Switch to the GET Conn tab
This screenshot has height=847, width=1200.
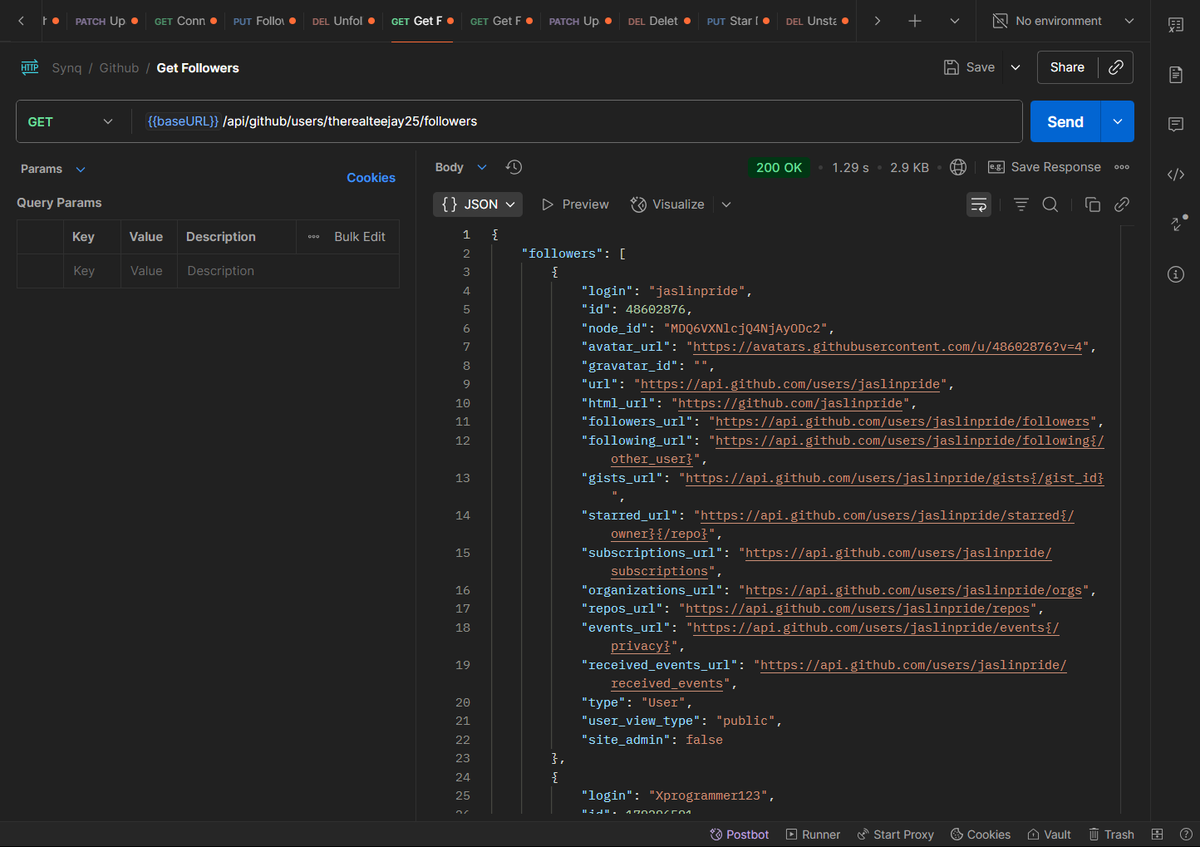185,21
